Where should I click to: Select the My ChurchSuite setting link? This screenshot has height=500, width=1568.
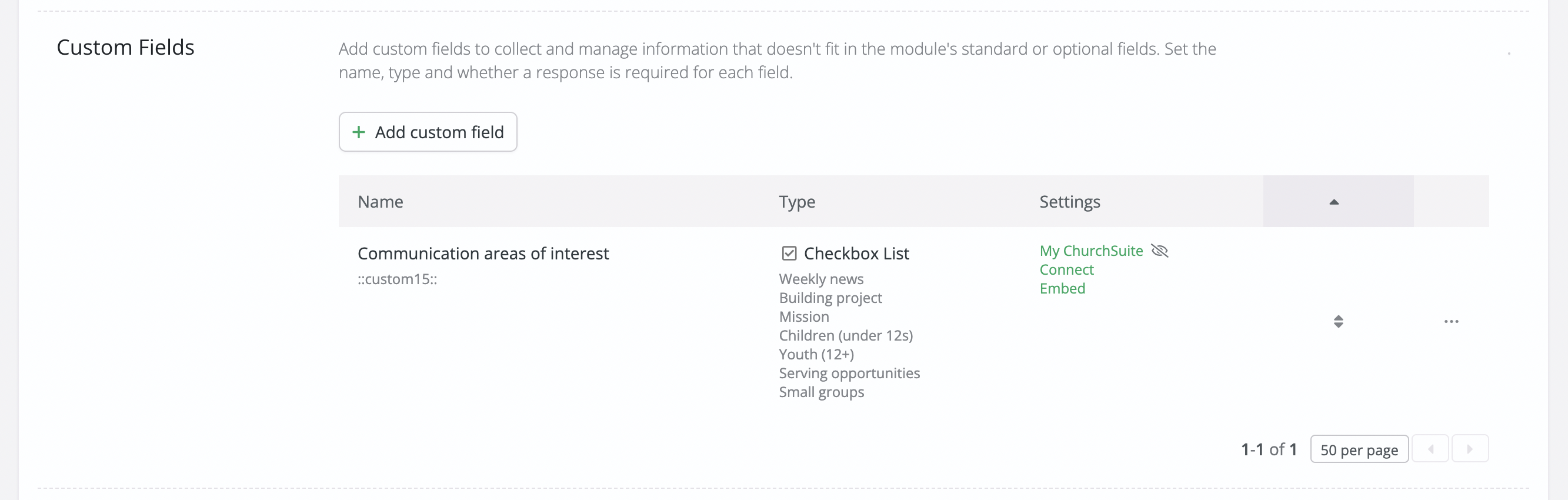1091,251
